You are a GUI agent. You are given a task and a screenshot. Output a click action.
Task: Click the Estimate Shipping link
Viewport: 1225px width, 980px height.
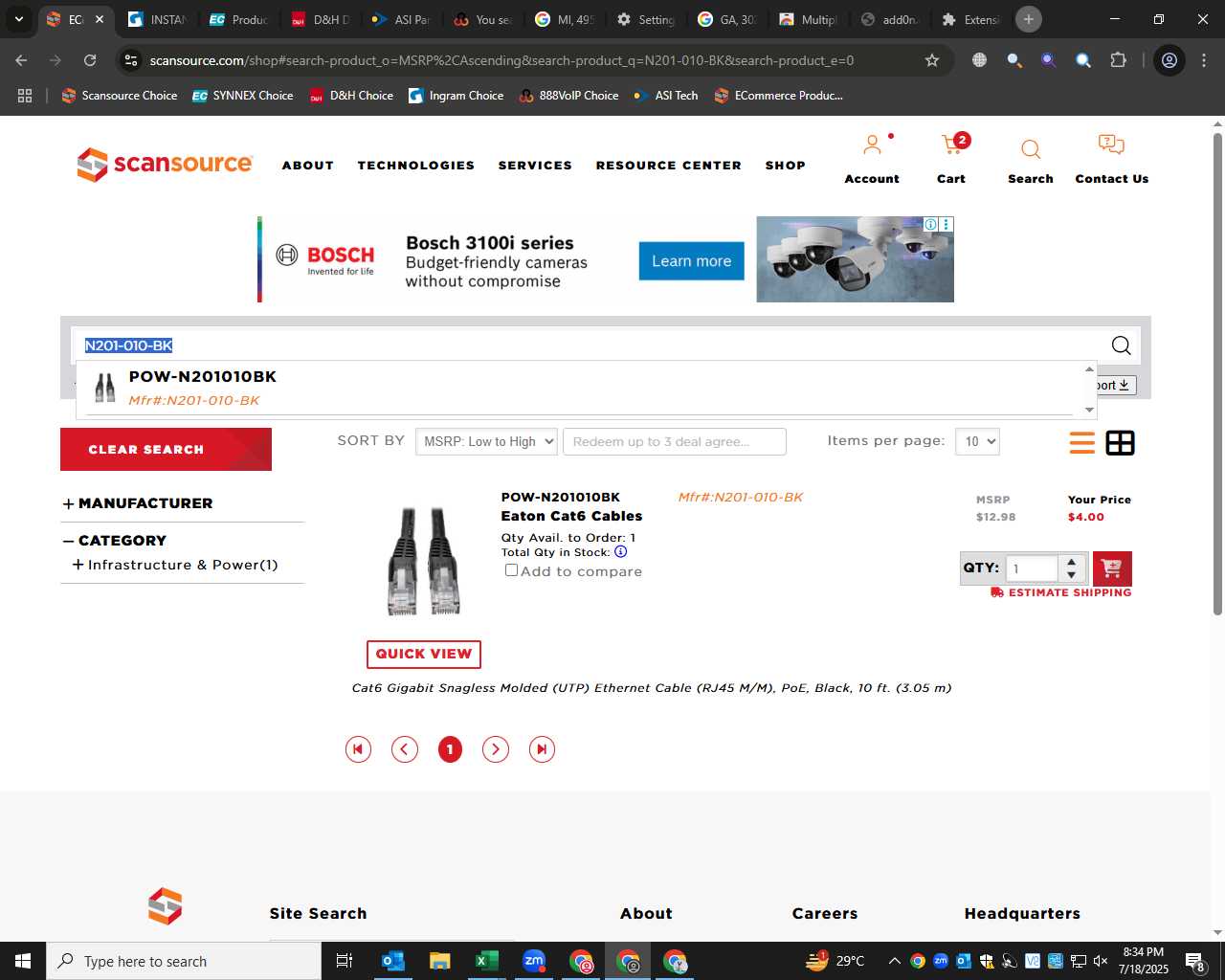1061,592
